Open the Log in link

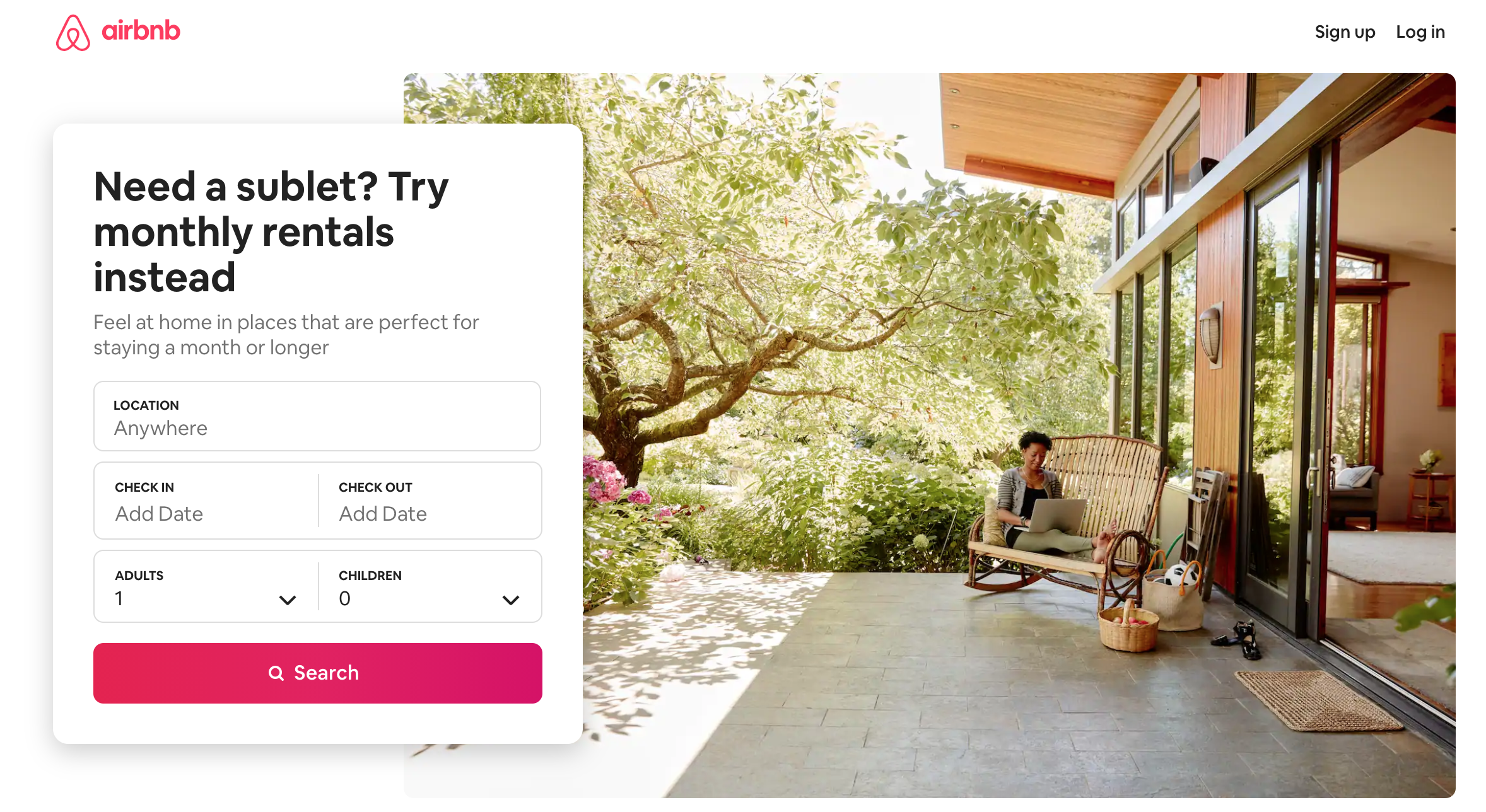(x=1420, y=32)
